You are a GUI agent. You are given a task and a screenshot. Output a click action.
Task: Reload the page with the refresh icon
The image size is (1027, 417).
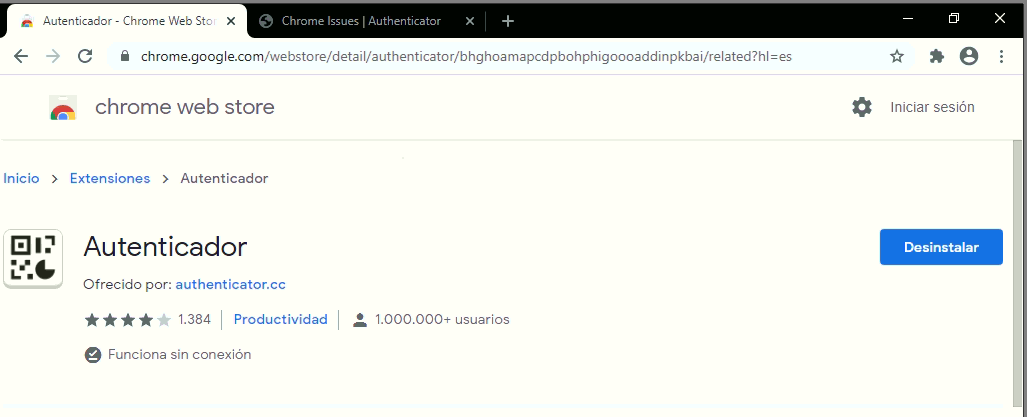pyautogui.click(x=85, y=56)
